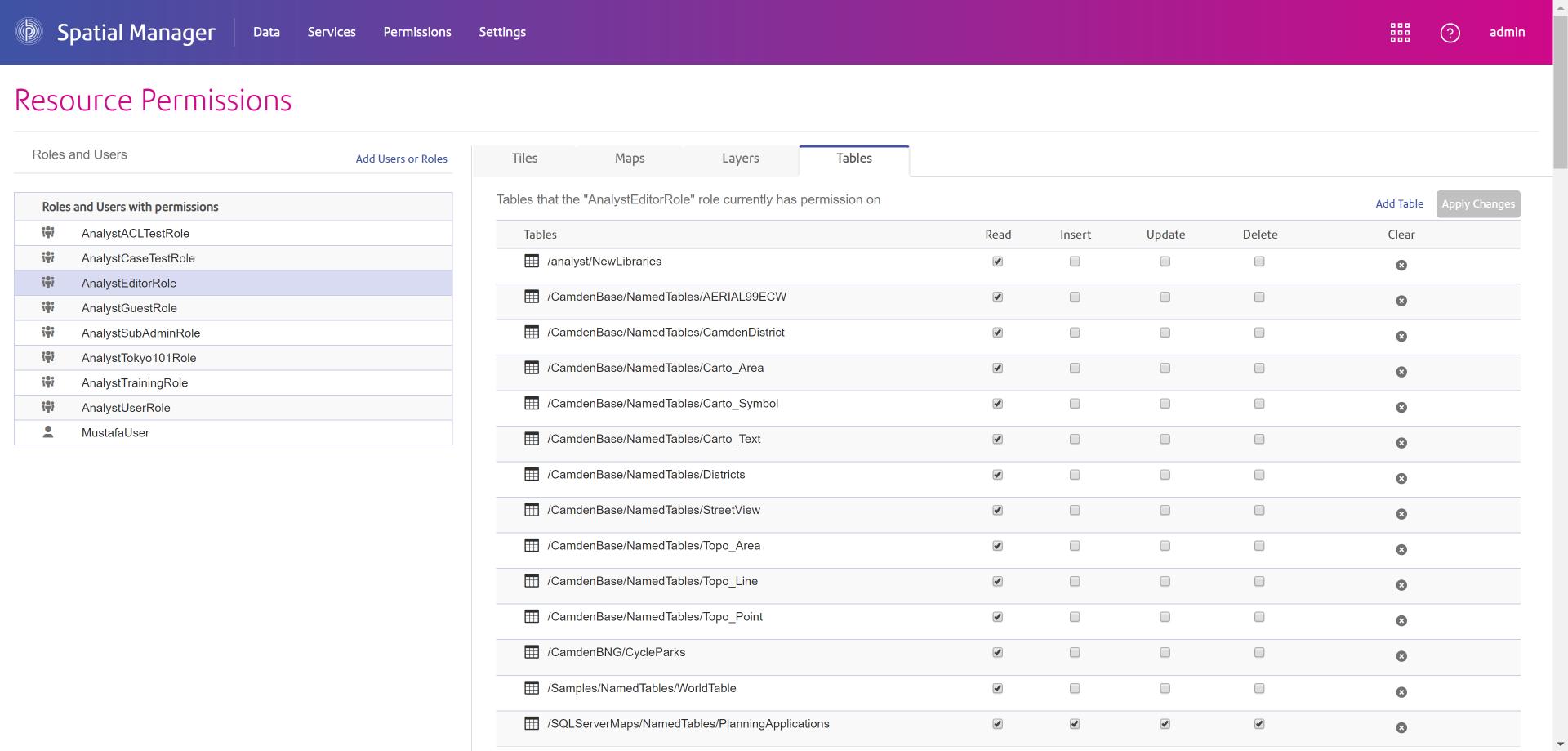The image size is (1568, 751).
Task: Enable Delete for Carto_Area table
Action: click(x=1259, y=369)
